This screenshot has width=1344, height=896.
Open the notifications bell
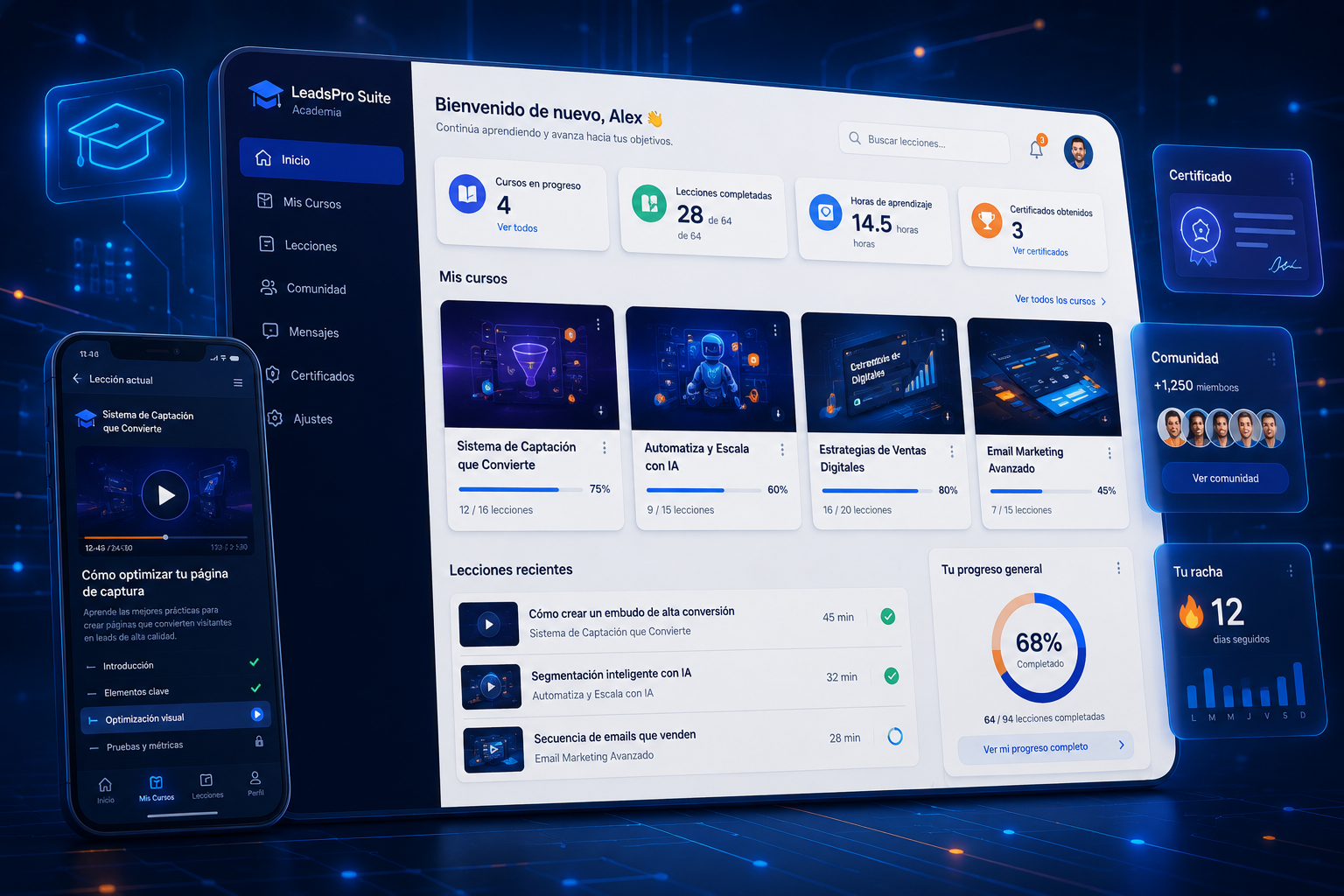1036,149
